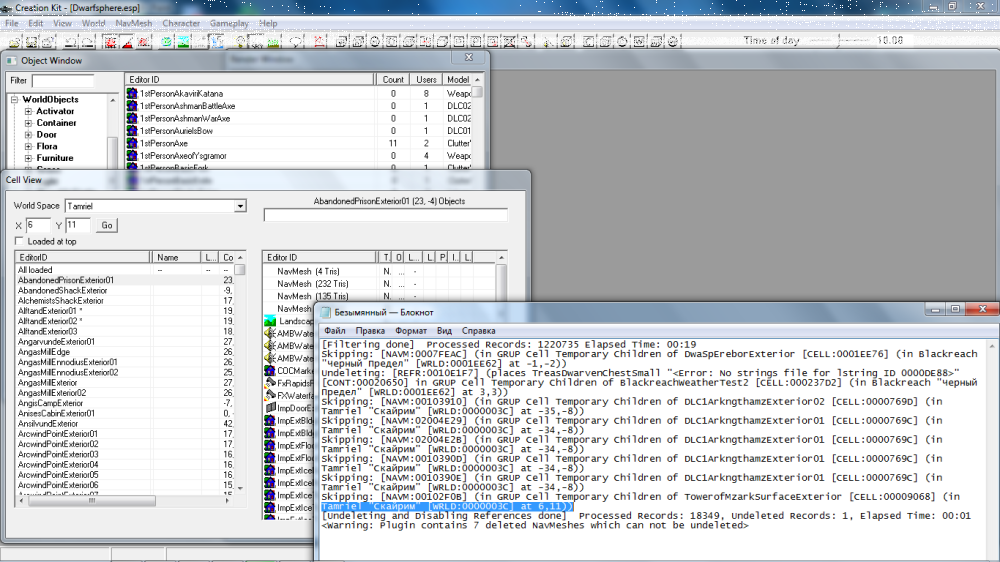Viewport: 1000px width, 562px height.
Task: Toggle the lightbulb lighting toolbar icon
Action: click(240, 42)
